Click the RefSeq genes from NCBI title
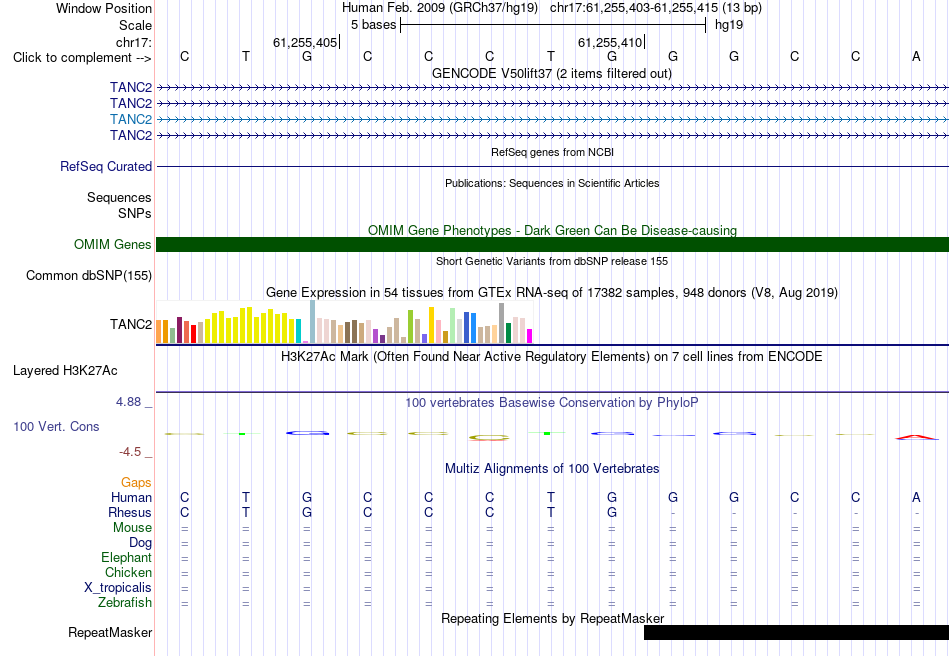Viewport: 950px width, 656px height. [x=552, y=152]
